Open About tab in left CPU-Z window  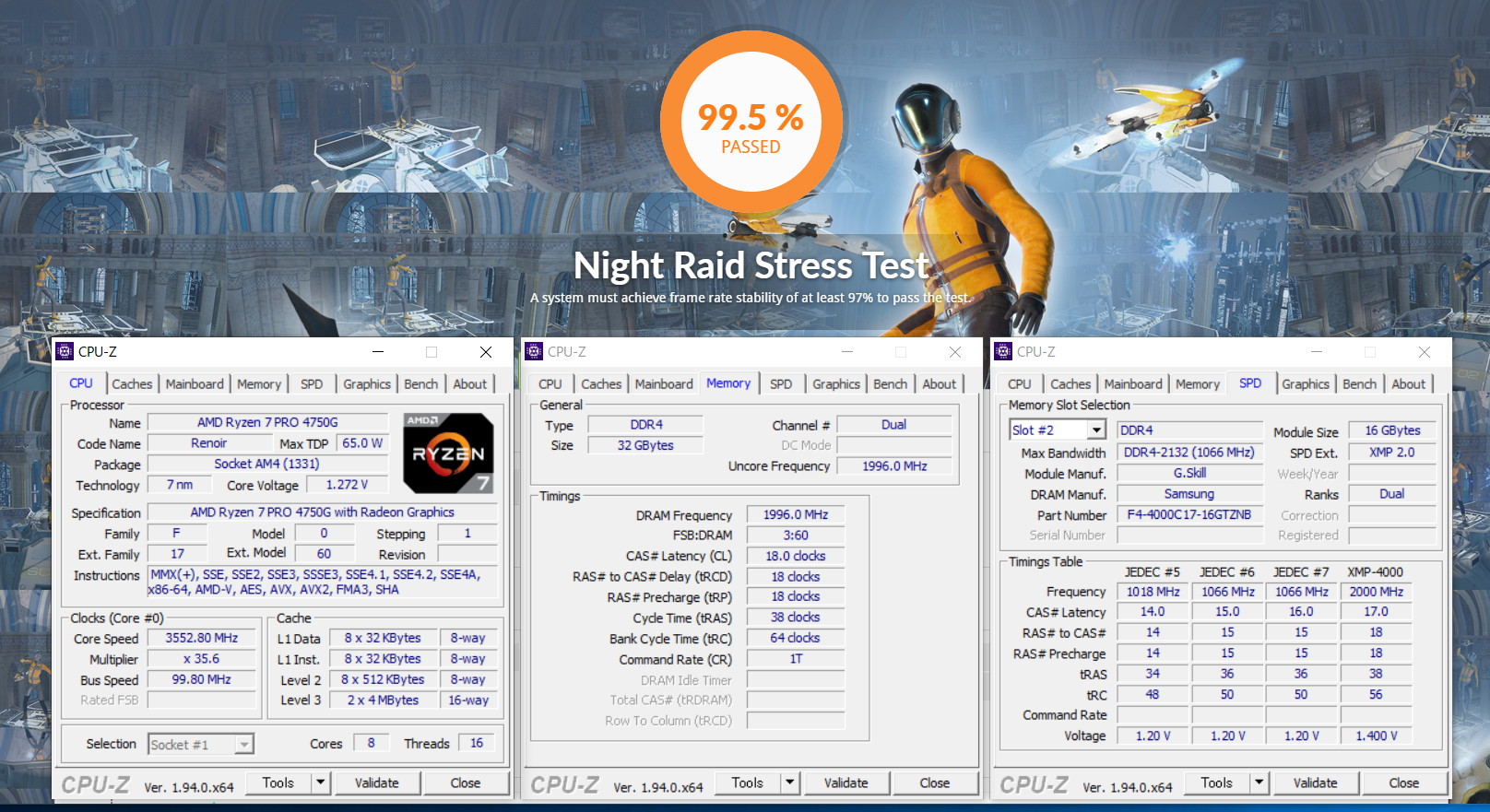(x=470, y=384)
